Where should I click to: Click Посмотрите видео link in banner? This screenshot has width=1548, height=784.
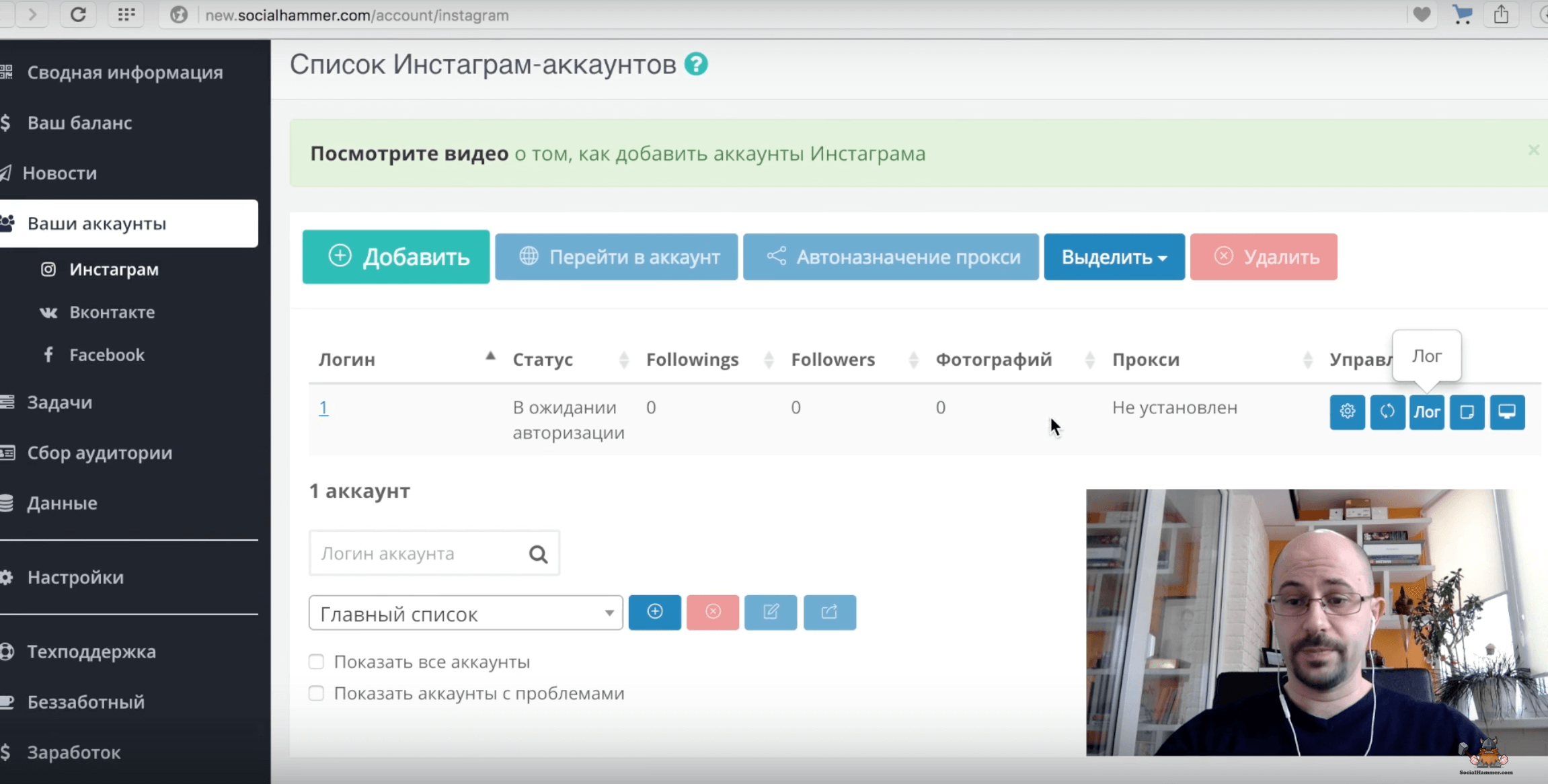pyautogui.click(x=409, y=153)
